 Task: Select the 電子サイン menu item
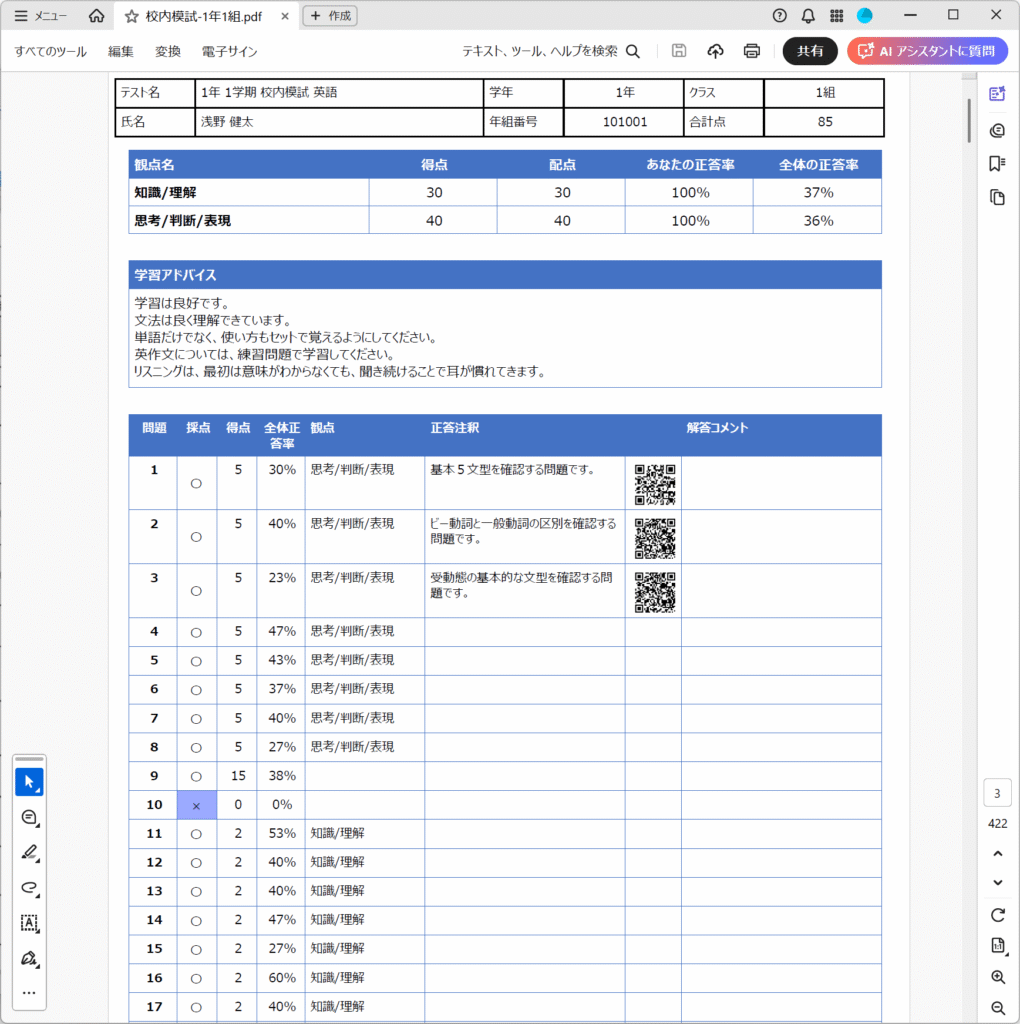pos(229,51)
